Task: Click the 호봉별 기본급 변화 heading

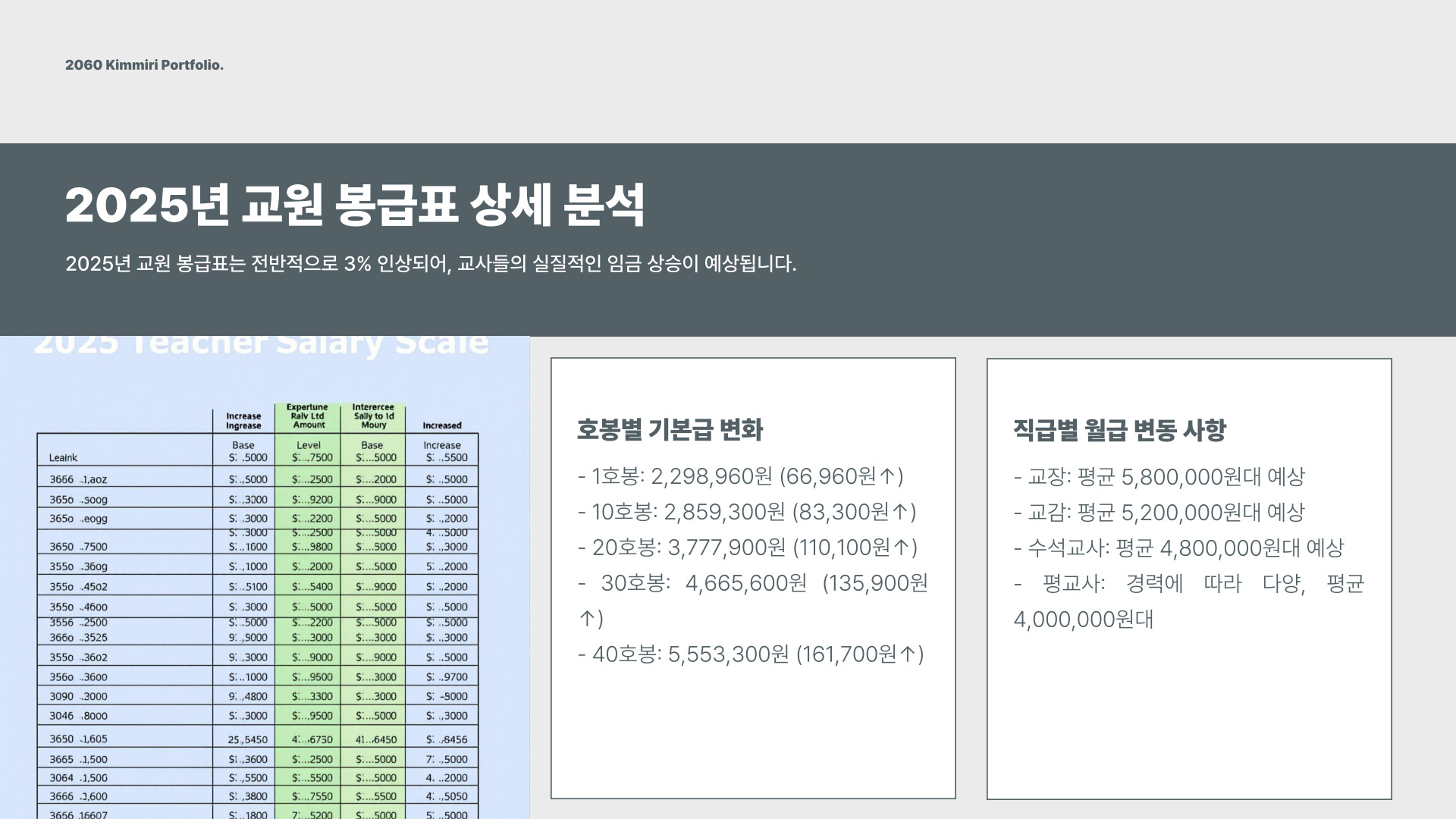Action: coord(670,430)
